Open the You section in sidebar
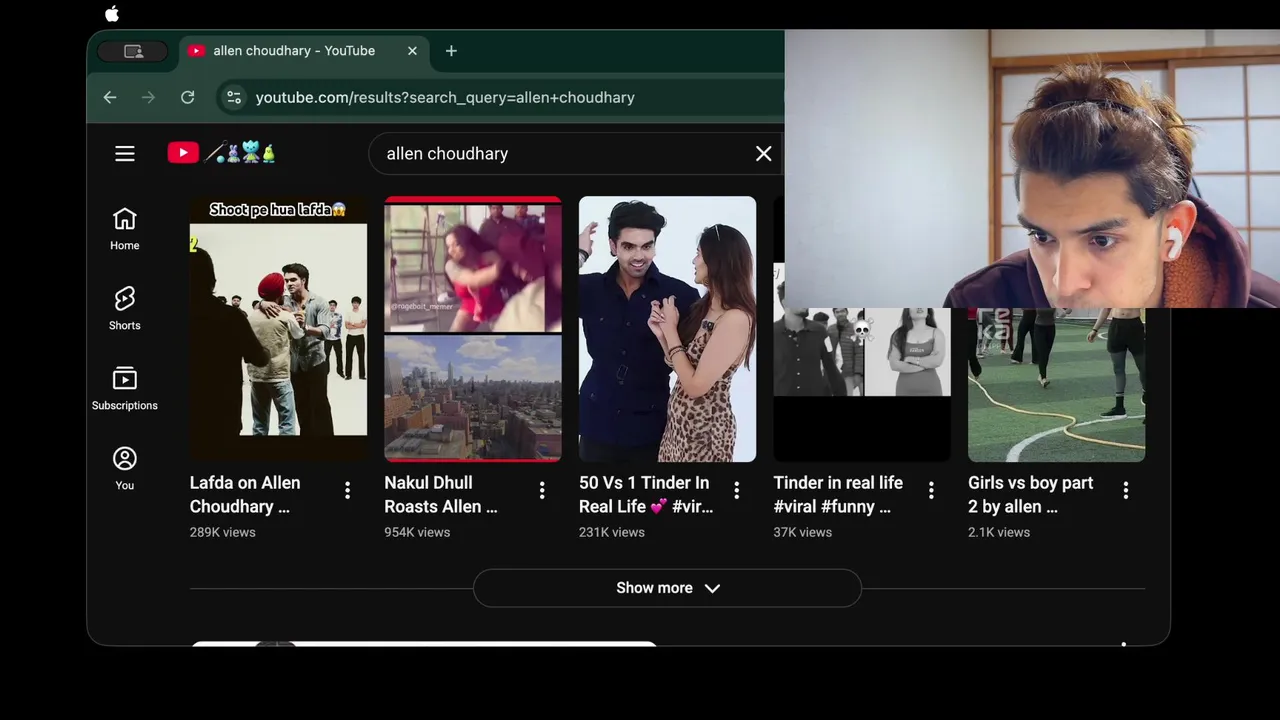This screenshot has height=720, width=1280. (x=125, y=469)
